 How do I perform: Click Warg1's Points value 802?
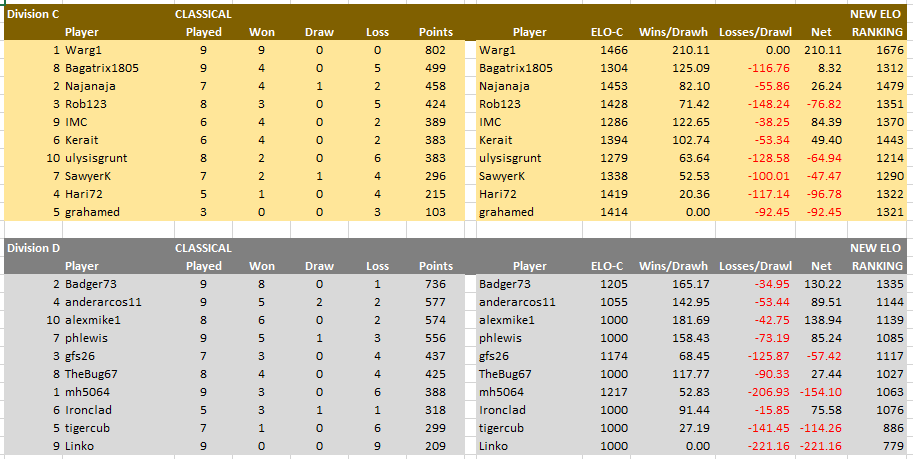(435, 50)
